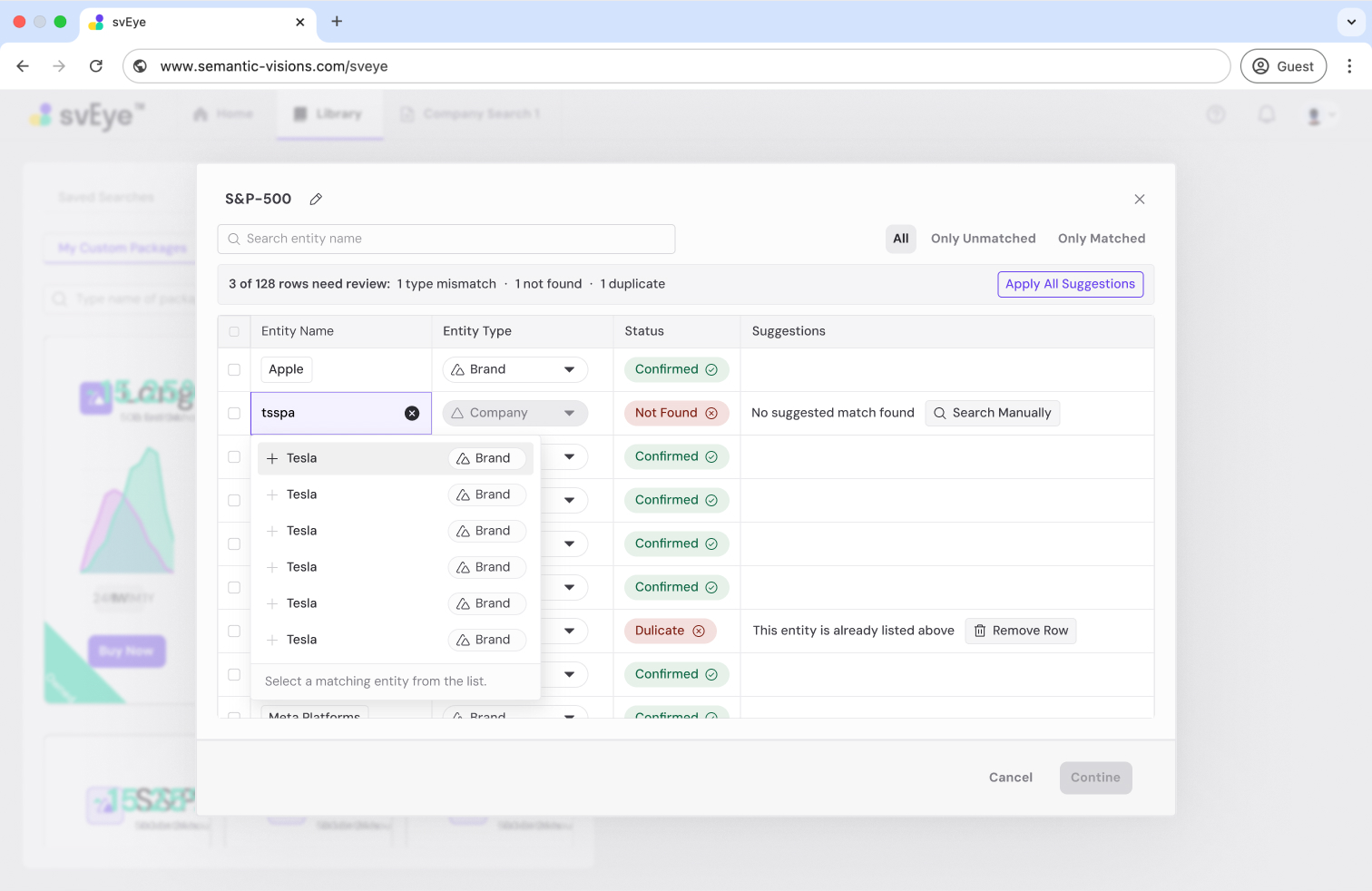
Task: Click 'No suggested match found' text
Action: point(833,414)
